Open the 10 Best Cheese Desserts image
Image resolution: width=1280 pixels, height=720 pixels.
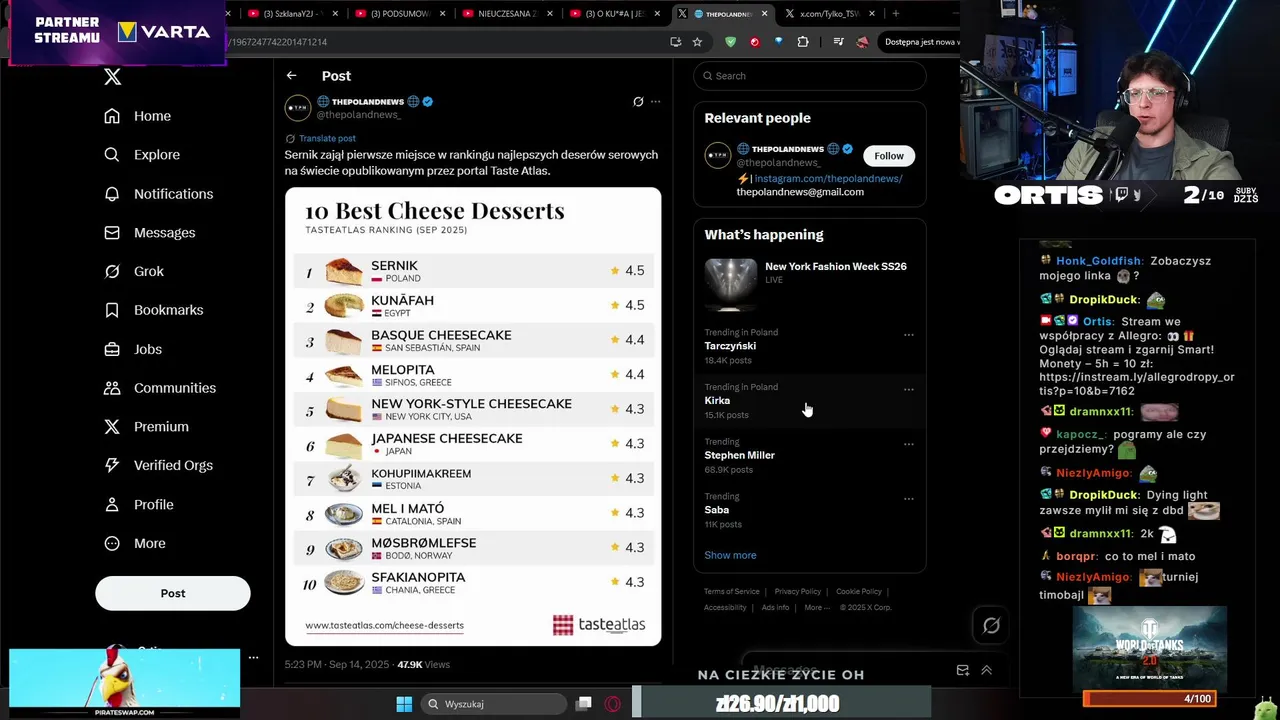point(473,416)
